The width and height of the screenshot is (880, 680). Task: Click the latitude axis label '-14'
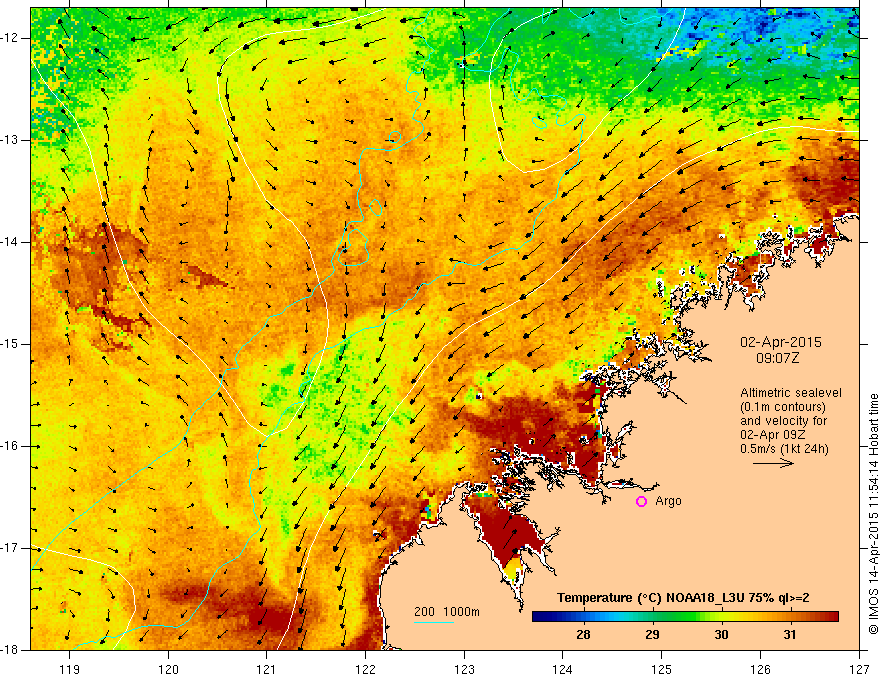click(x=10, y=242)
